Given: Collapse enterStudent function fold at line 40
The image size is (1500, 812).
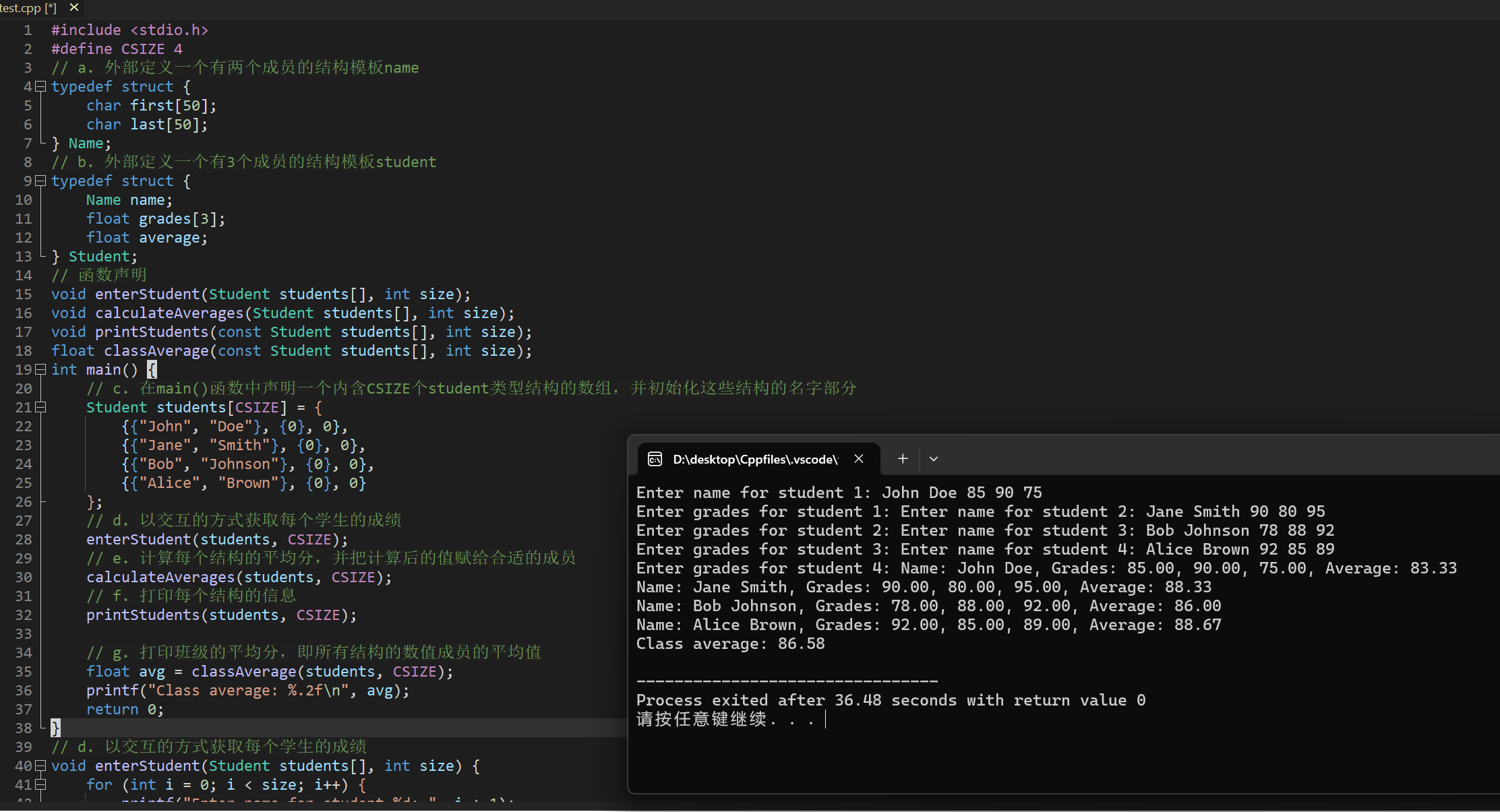Looking at the screenshot, I should tap(40, 766).
